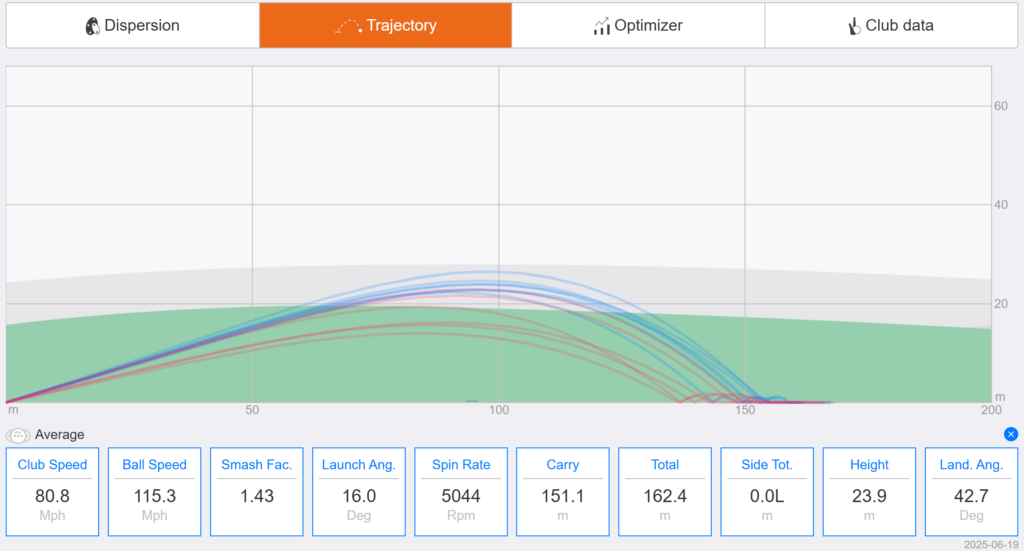Switch to the Optimizer tab

tap(638, 25)
